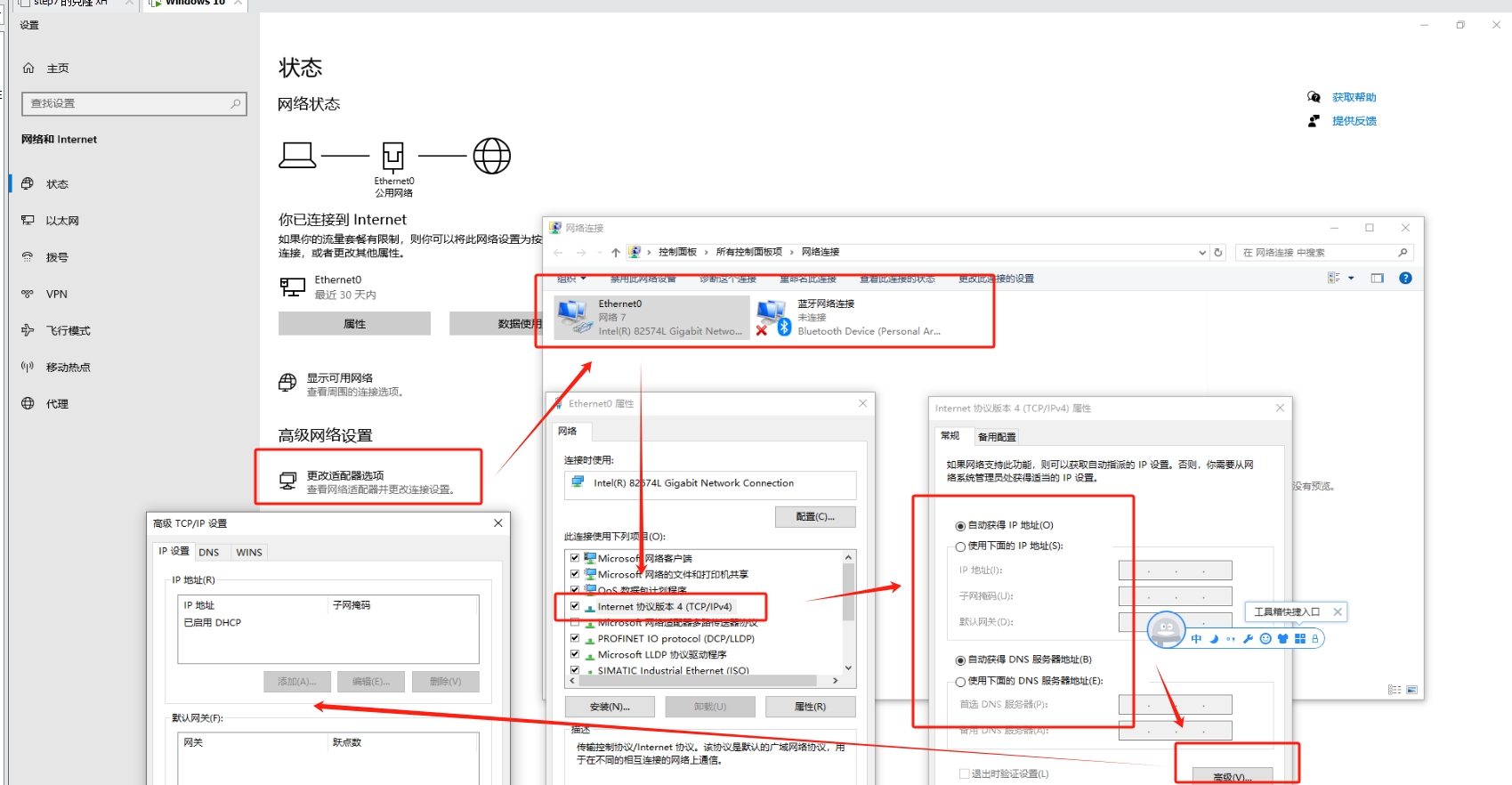Image resolution: width=1512 pixels, height=785 pixels.
Task: Click the Properties (属性(R)) button
Action: [809, 707]
